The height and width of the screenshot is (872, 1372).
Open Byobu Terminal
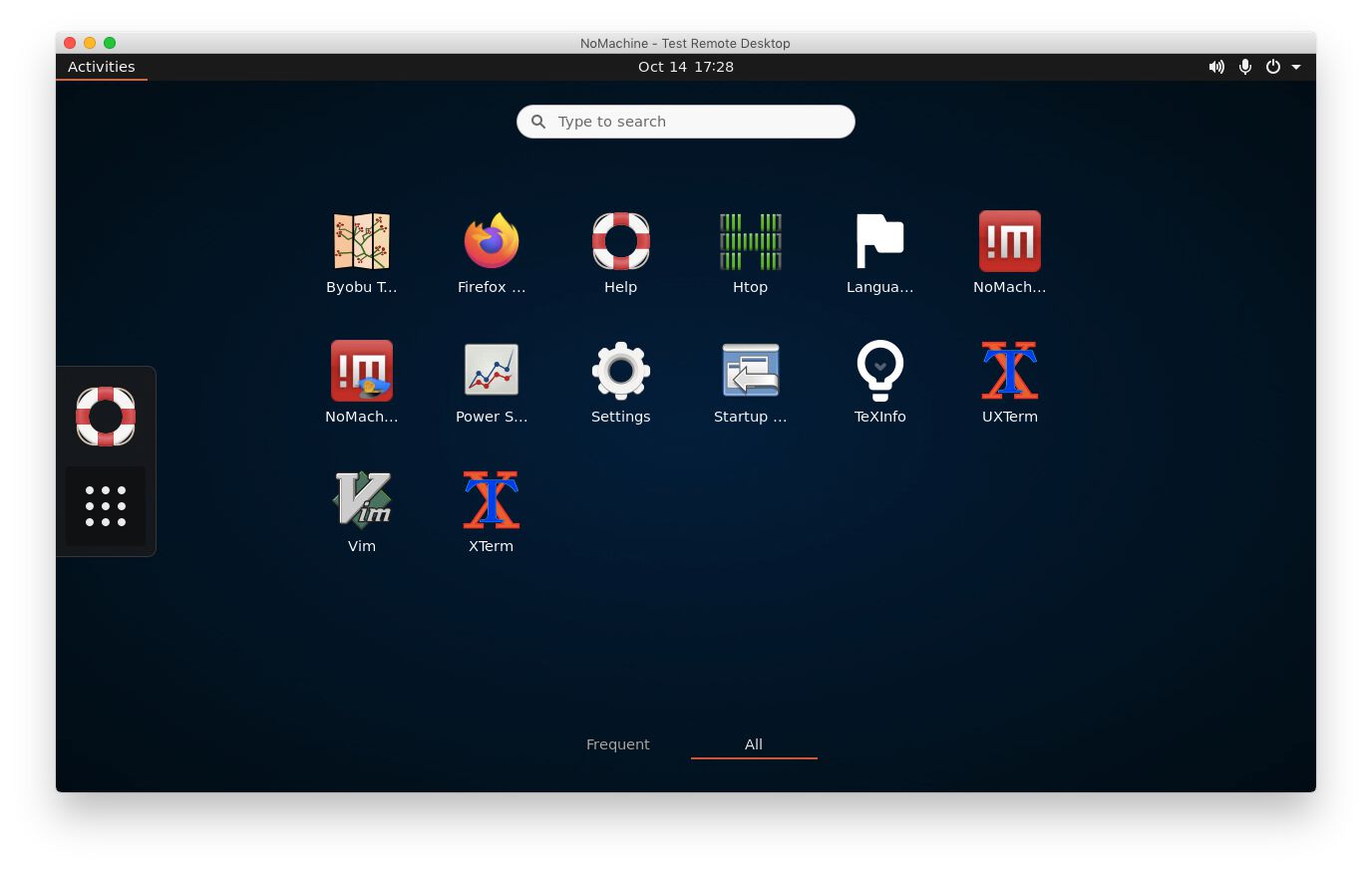click(361, 240)
